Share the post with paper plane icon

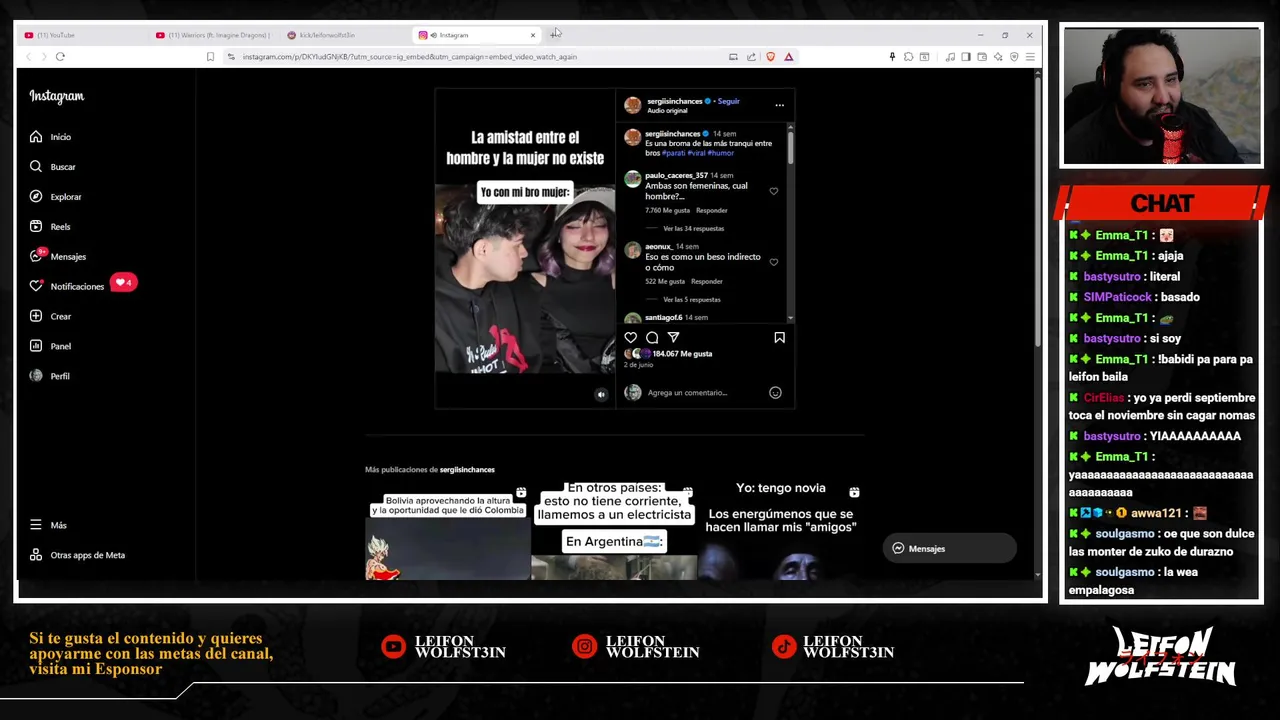pyautogui.click(x=673, y=338)
